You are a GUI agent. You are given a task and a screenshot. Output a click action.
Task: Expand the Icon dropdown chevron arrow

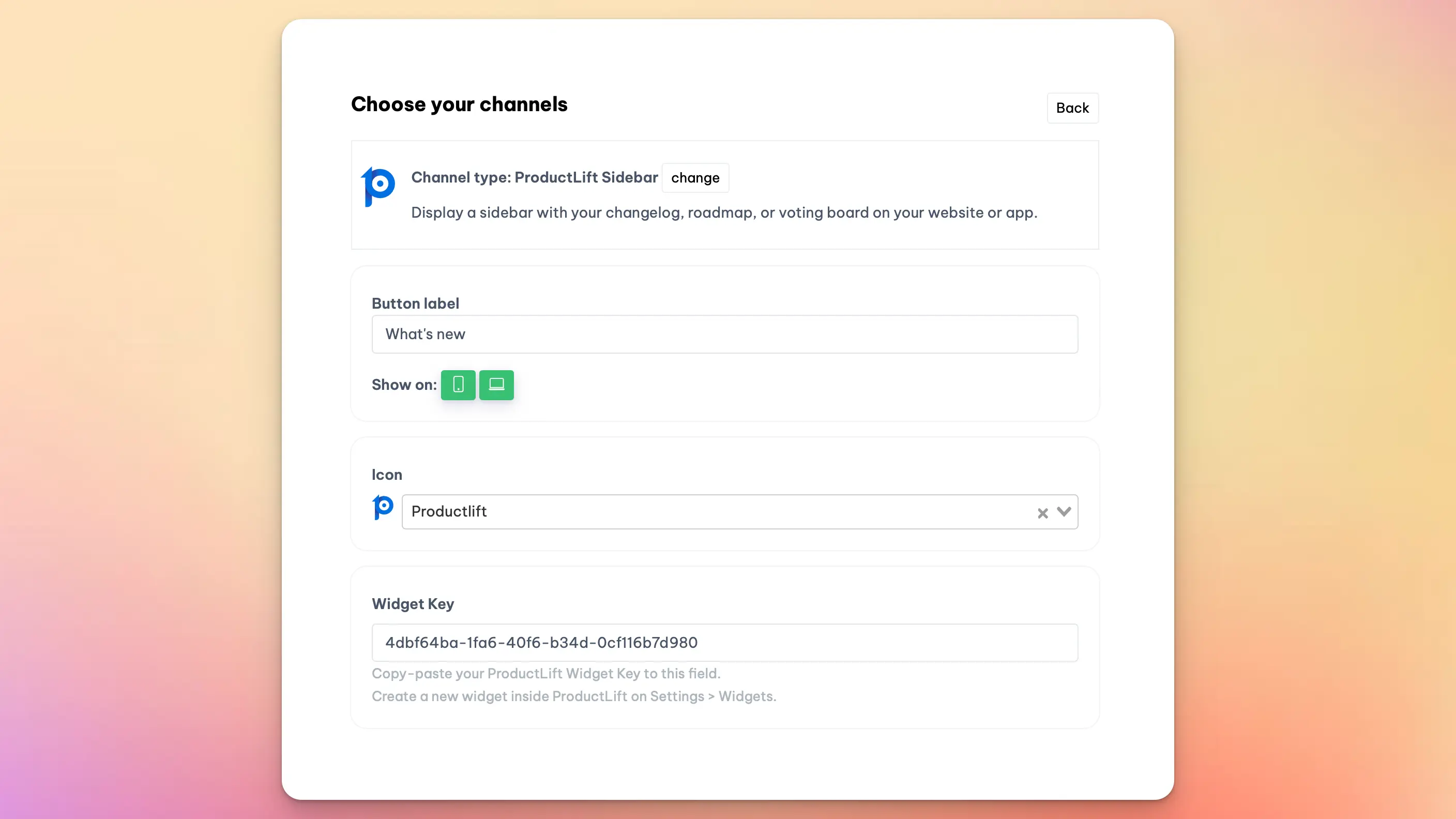pyautogui.click(x=1064, y=511)
